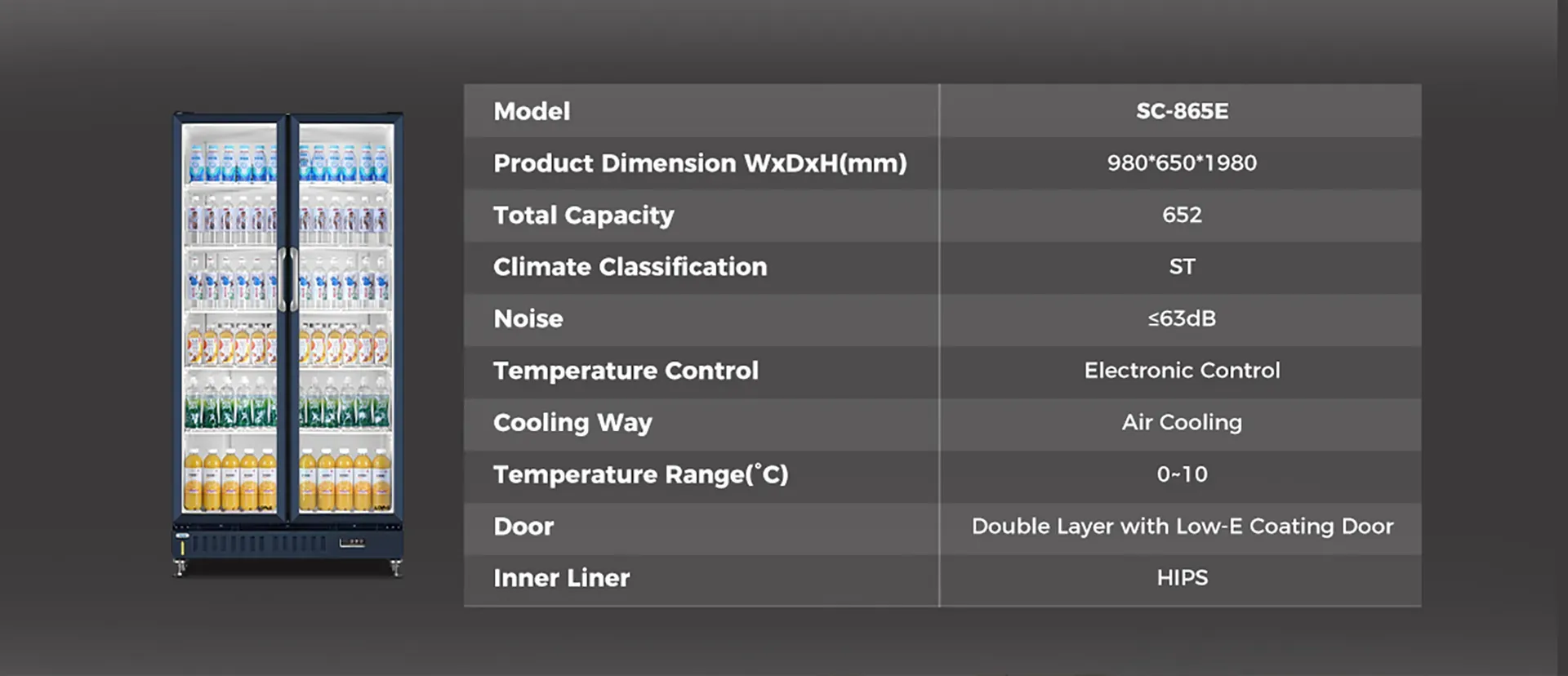Select the 652 capacity value
The height and width of the screenshot is (676, 1568).
(1182, 215)
